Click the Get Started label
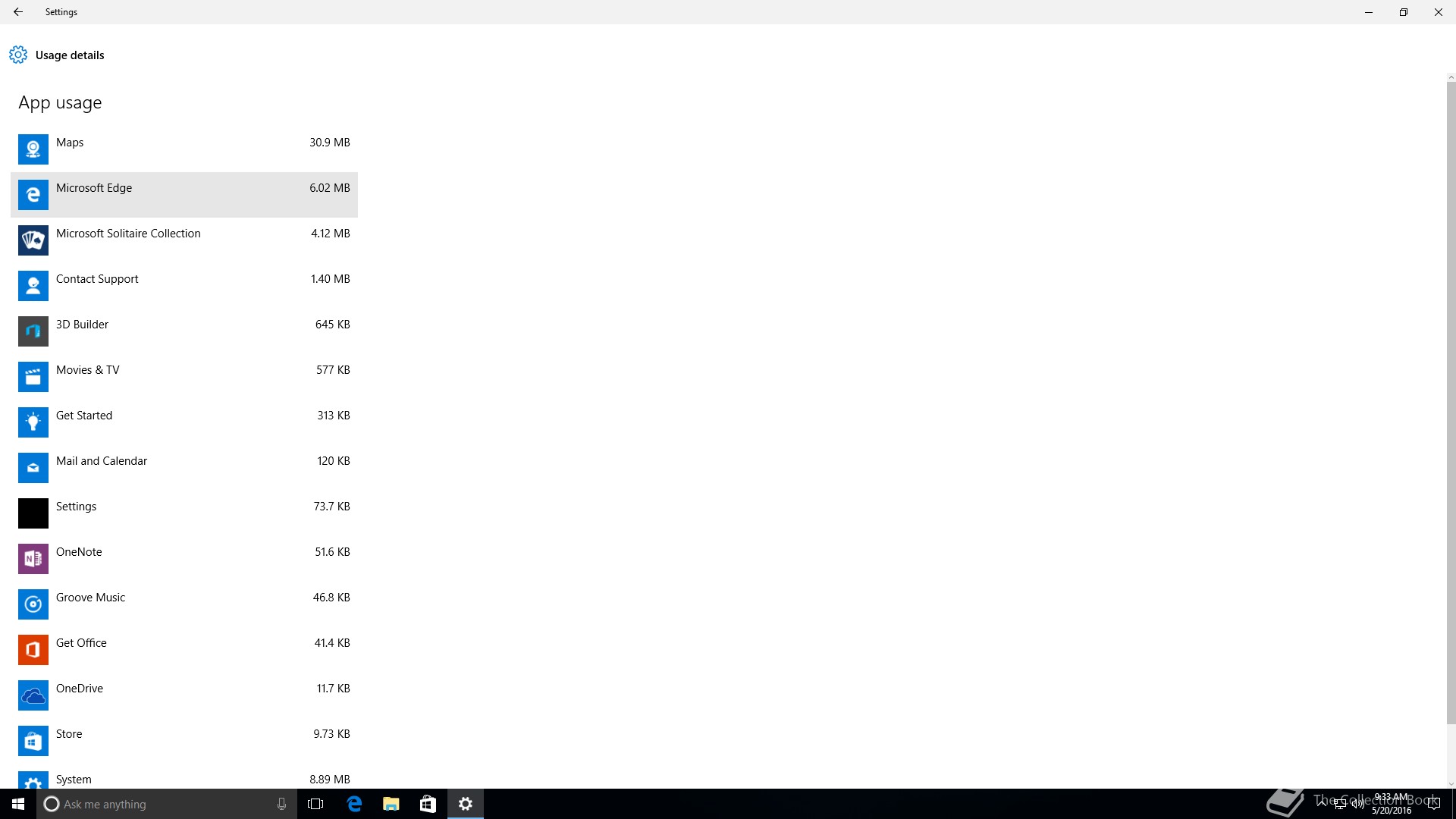 coord(84,416)
